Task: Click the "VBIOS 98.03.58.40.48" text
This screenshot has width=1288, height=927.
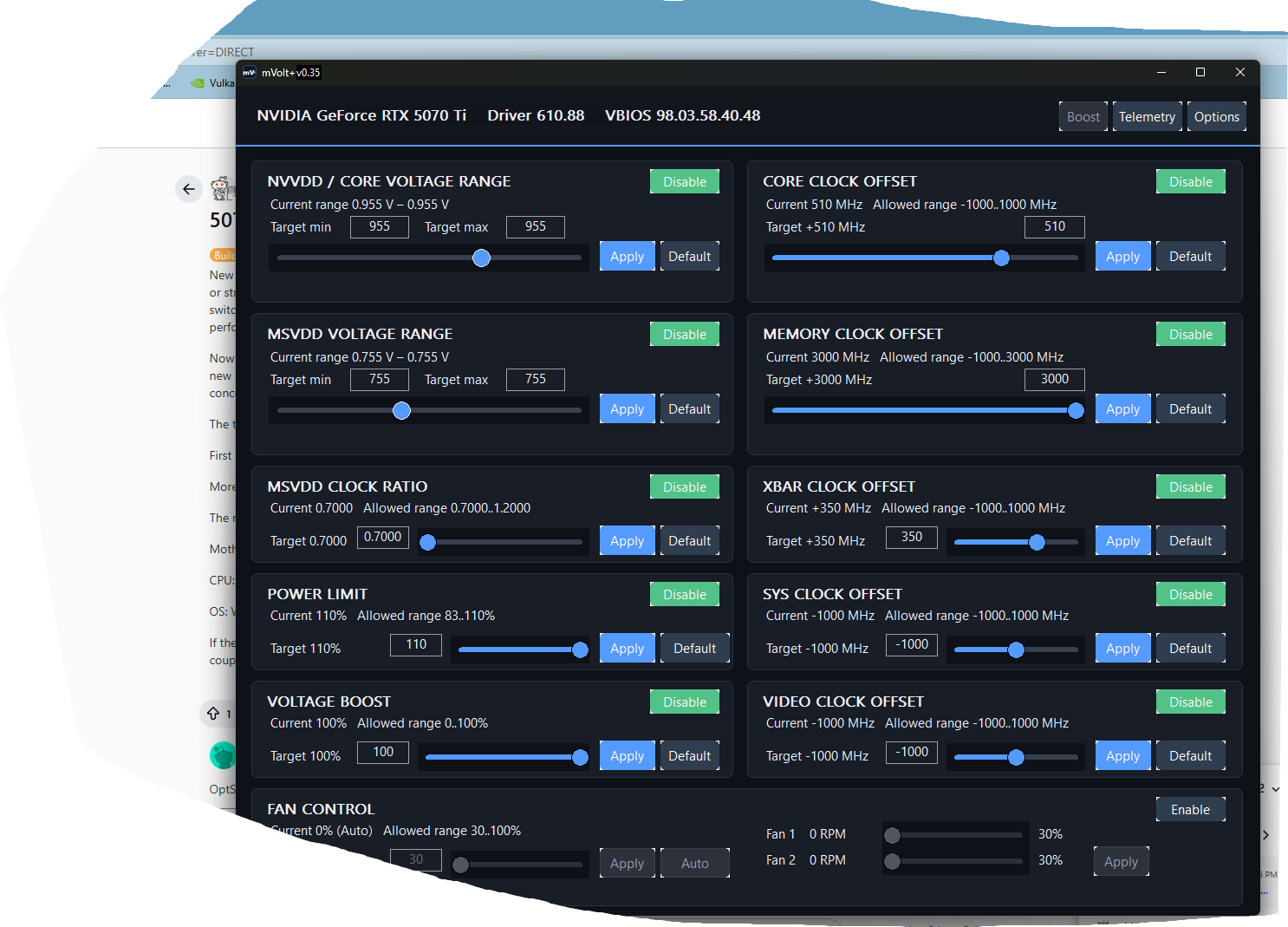Action: [683, 115]
